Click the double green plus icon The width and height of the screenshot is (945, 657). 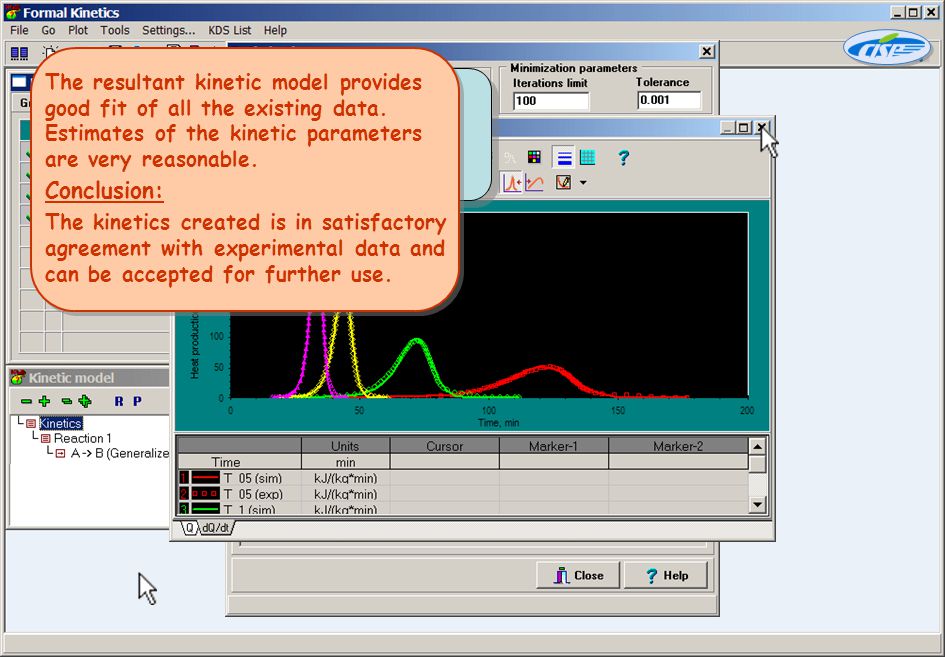(x=85, y=401)
